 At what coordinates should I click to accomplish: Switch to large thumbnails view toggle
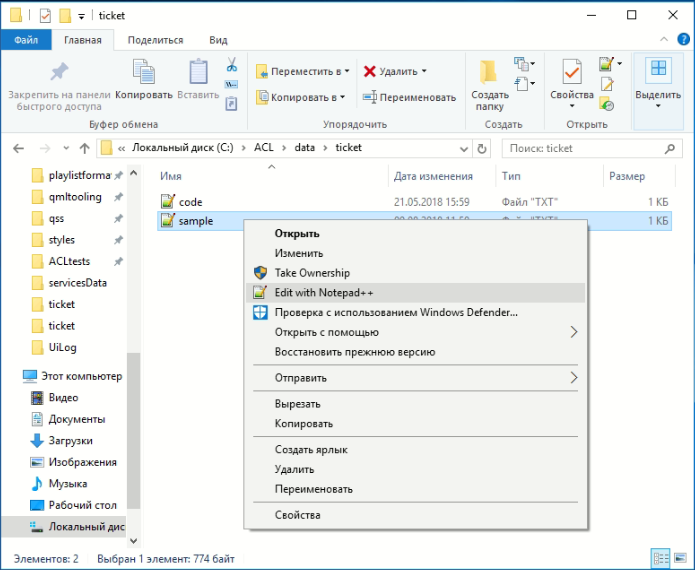[x=680, y=558]
